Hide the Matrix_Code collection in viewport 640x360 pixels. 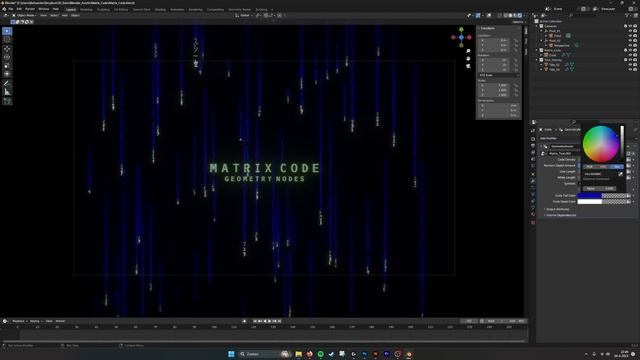point(630,50)
